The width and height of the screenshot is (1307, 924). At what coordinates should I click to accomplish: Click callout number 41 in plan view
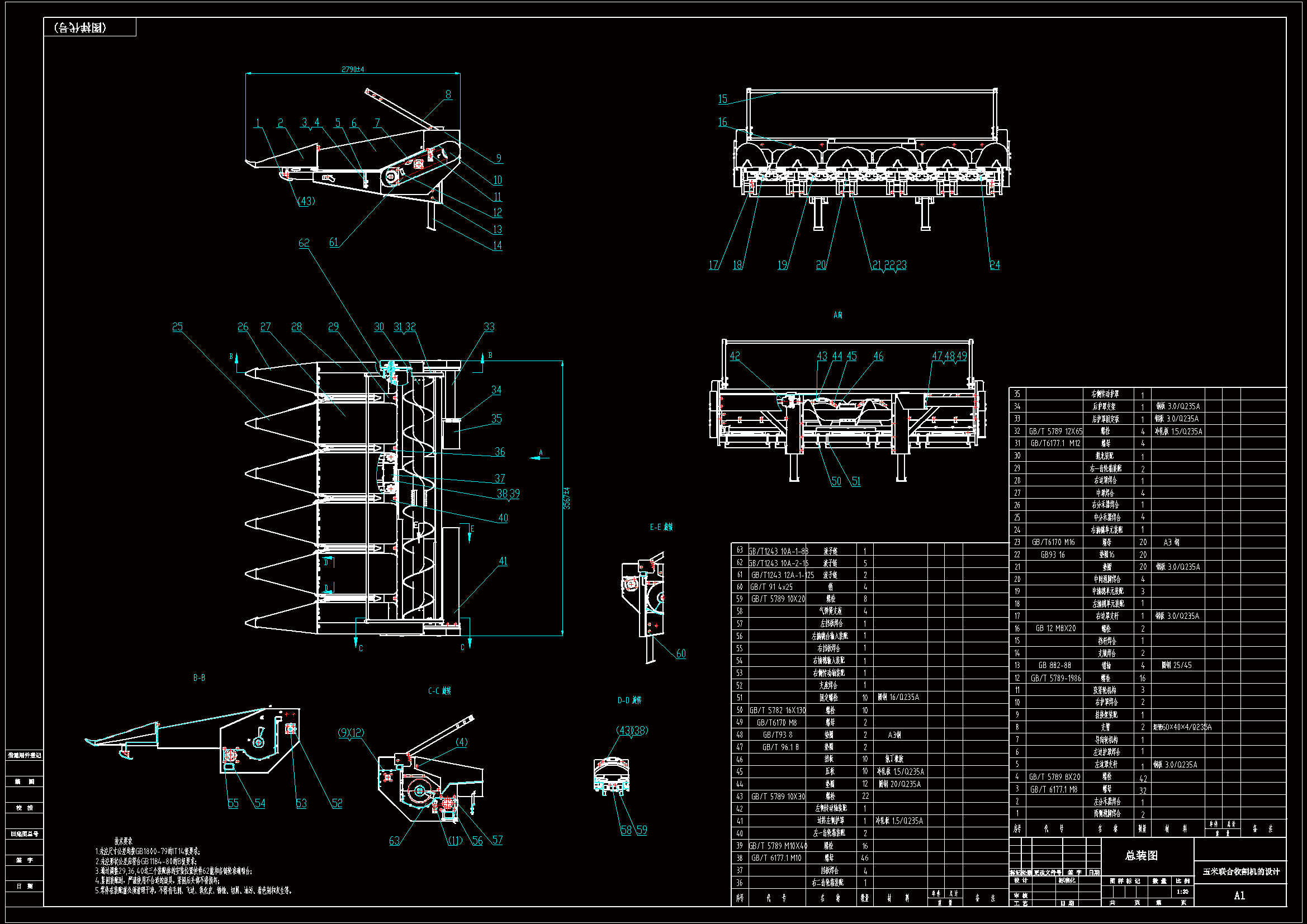point(503,561)
